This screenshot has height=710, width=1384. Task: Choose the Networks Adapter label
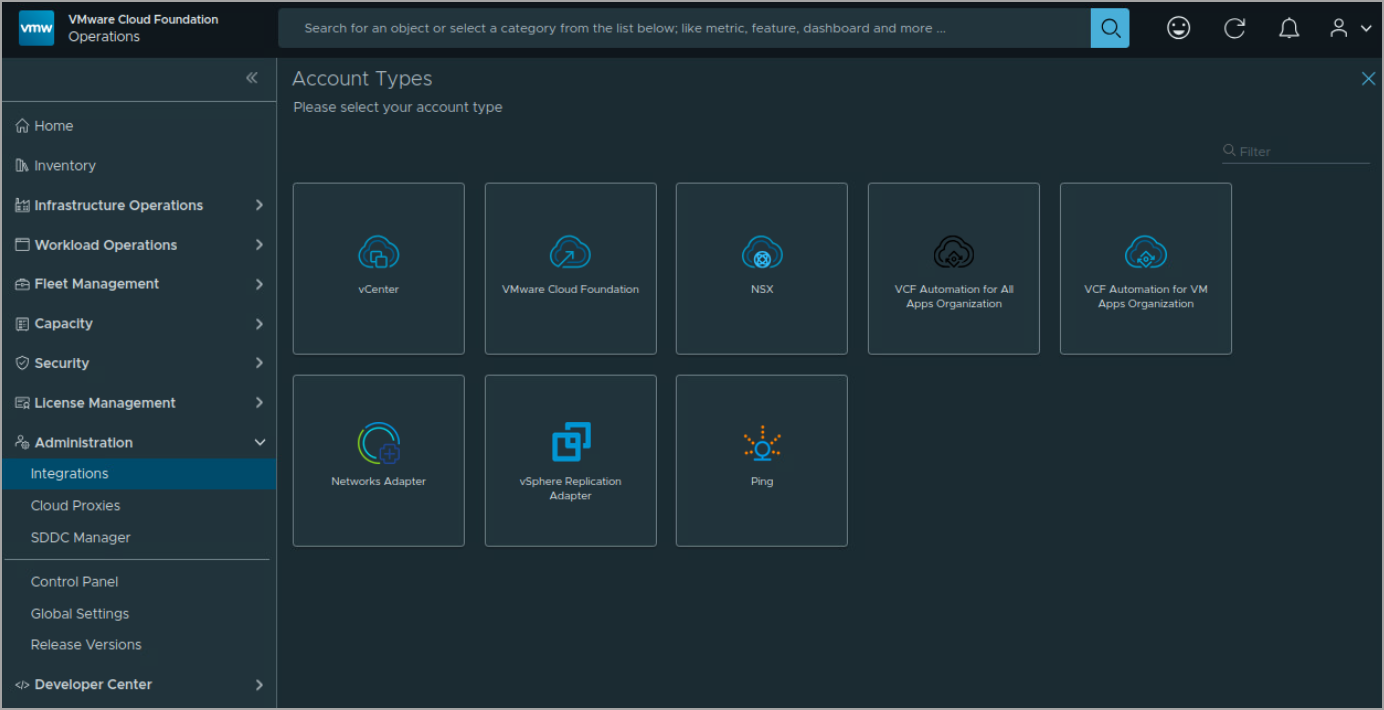click(x=379, y=482)
